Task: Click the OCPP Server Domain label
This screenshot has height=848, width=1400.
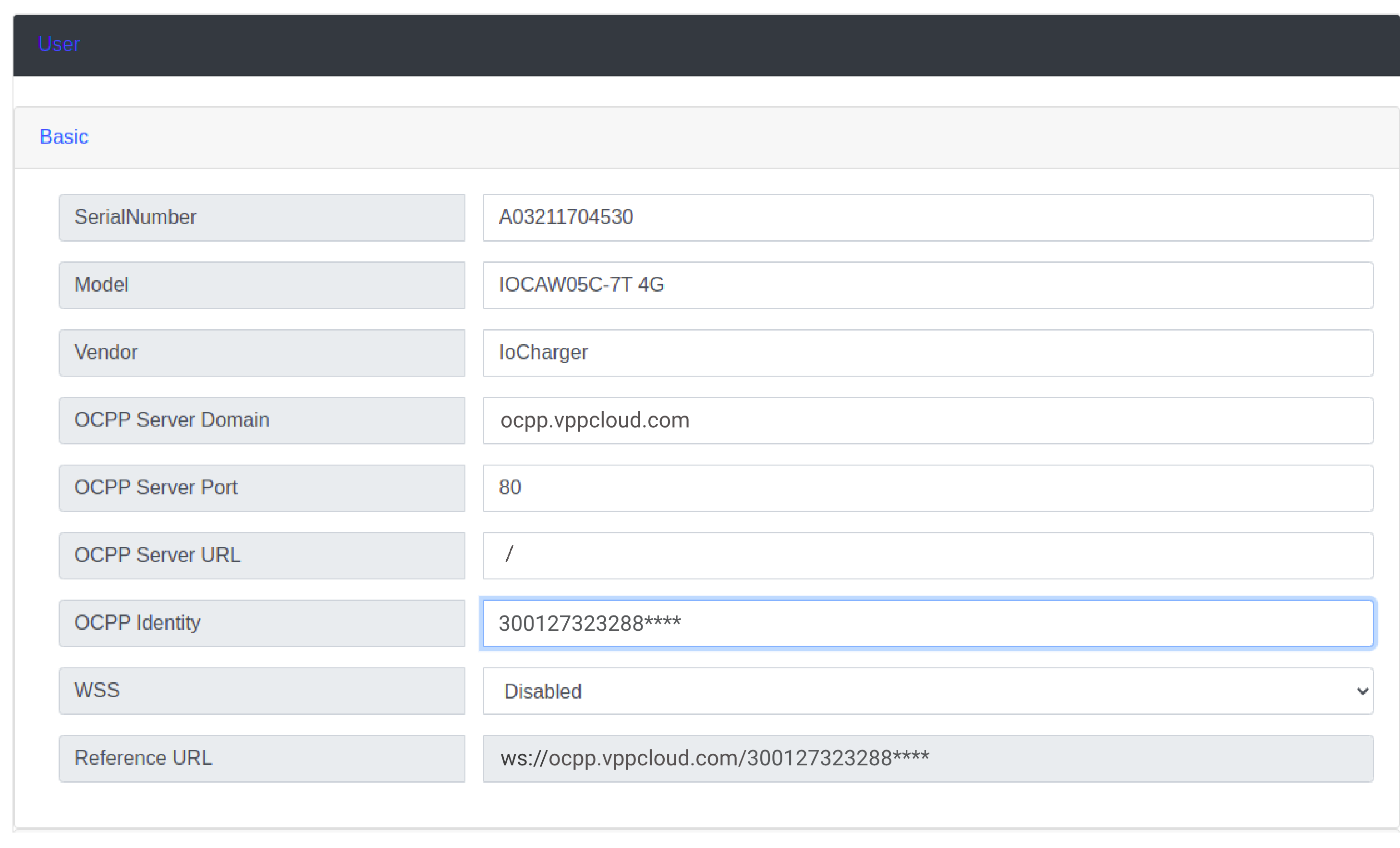Action: click(x=261, y=420)
